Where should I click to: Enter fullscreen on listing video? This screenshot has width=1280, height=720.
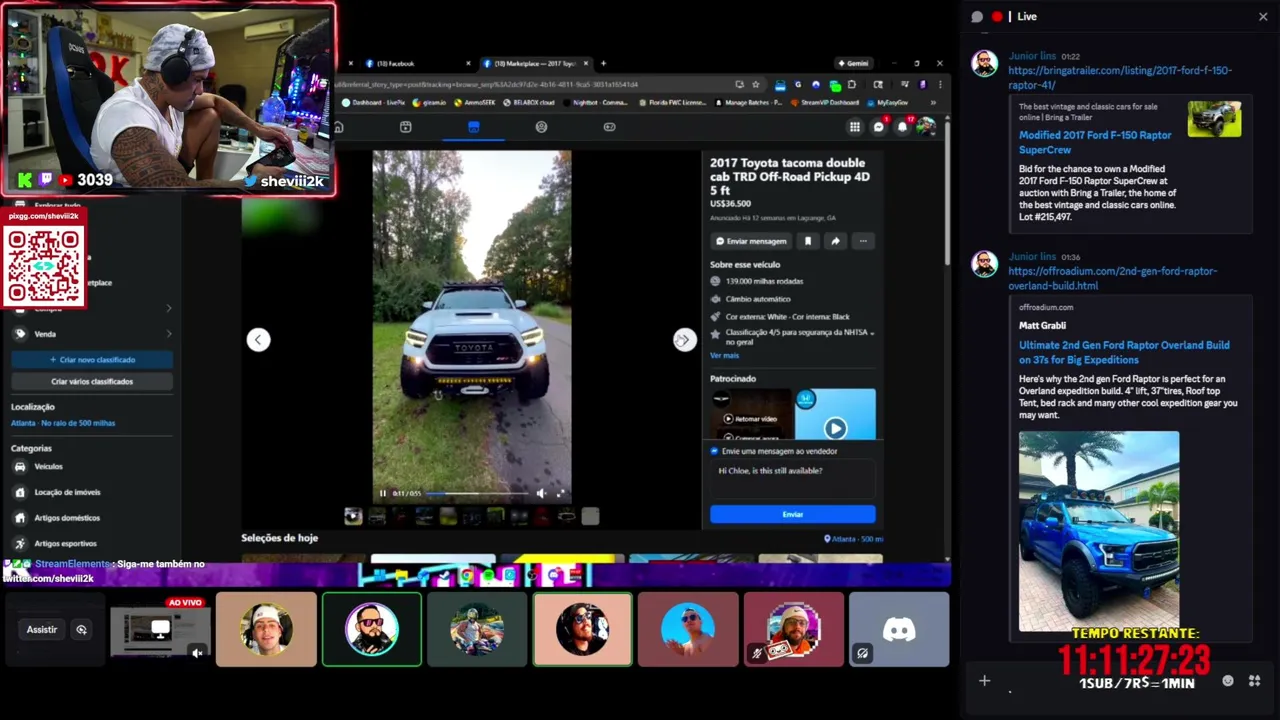[x=560, y=493]
